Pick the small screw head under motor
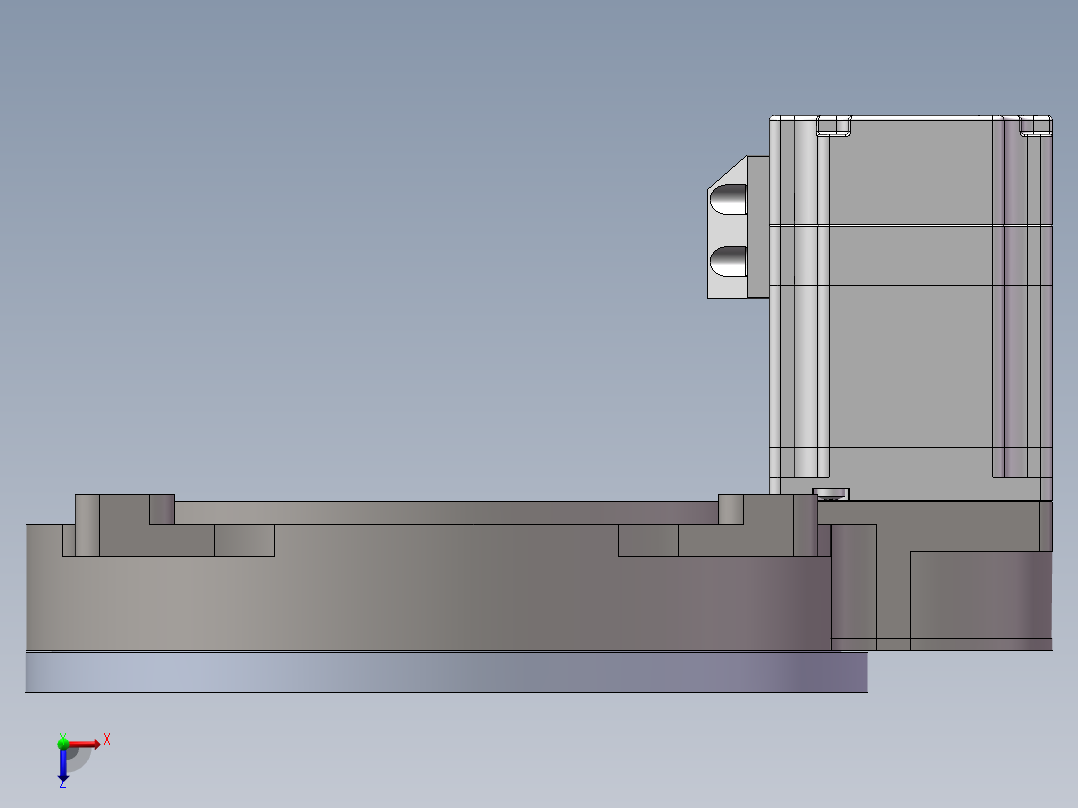1078x808 pixels. tap(831, 494)
